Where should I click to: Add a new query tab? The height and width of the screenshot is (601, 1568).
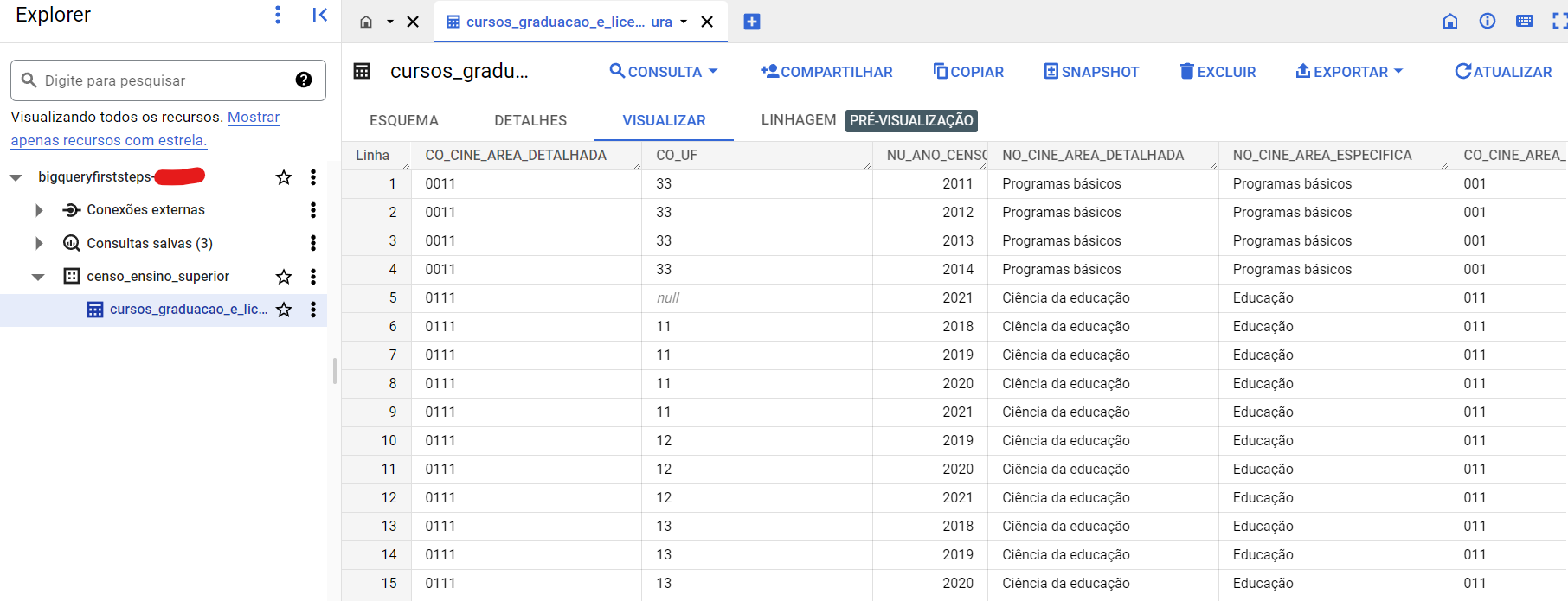click(x=752, y=22)
